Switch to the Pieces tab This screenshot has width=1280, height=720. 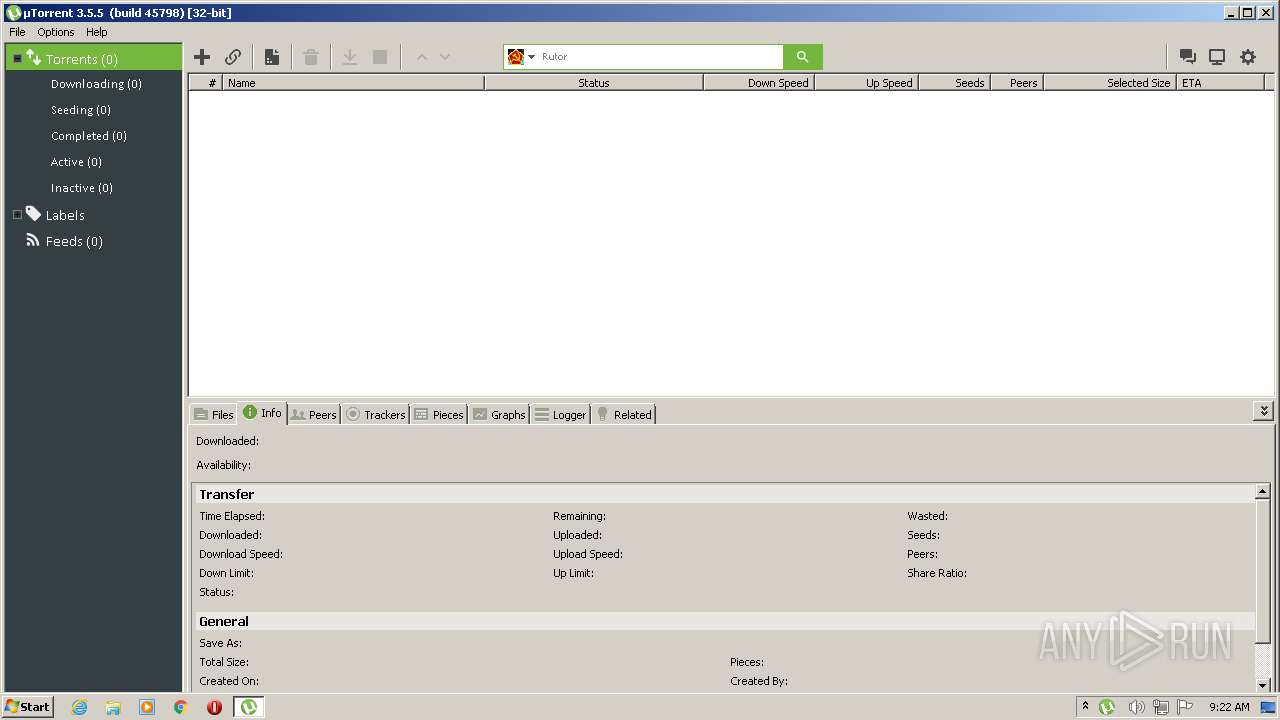(439, 414)
